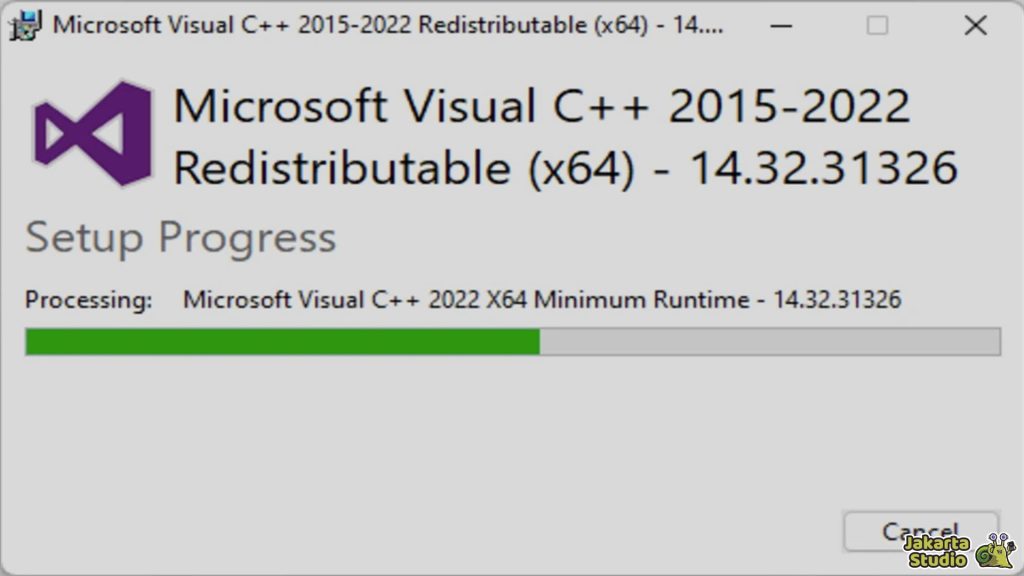
Task: Click the 14.32.31326 version in the large heading
Action: (x=824, y=168)
